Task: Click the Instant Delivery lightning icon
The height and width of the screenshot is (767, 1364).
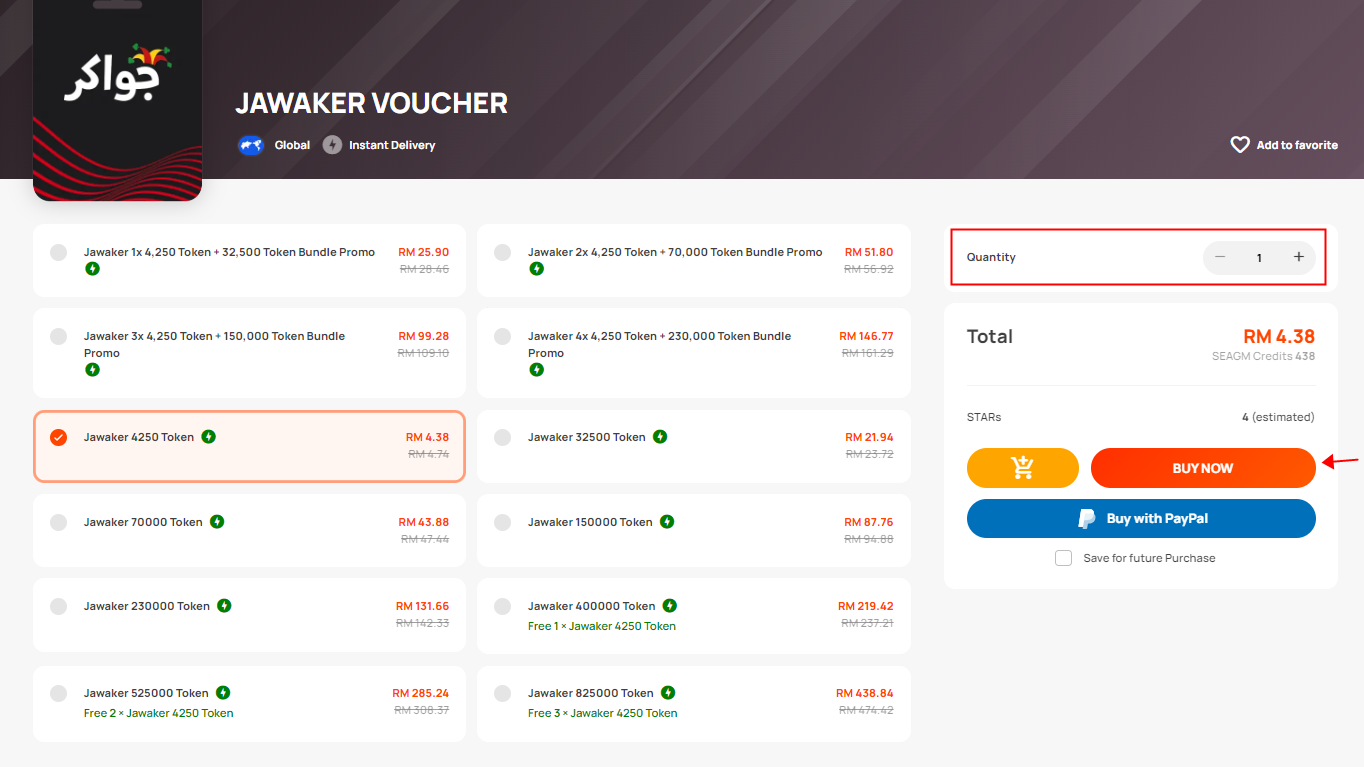Action: [332, 145]
